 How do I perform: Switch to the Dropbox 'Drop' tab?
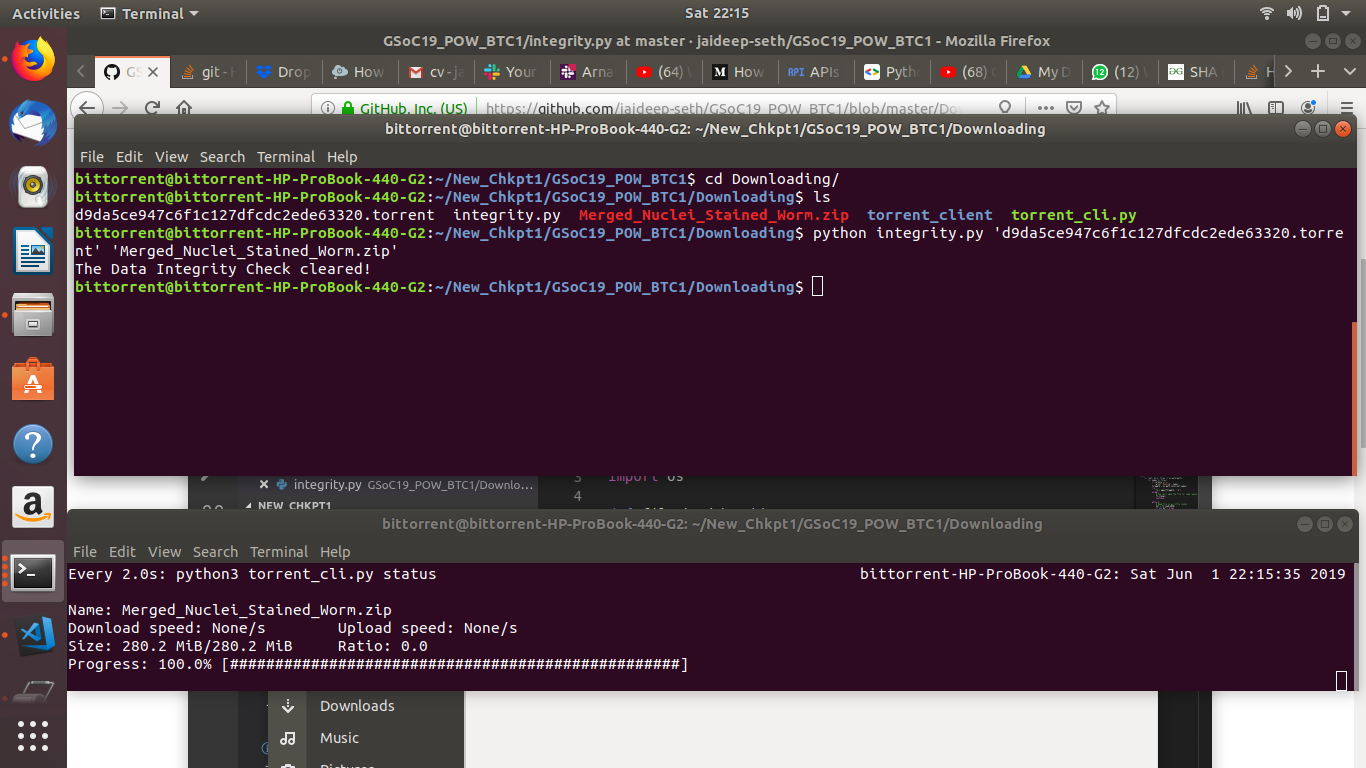point(283,72)
